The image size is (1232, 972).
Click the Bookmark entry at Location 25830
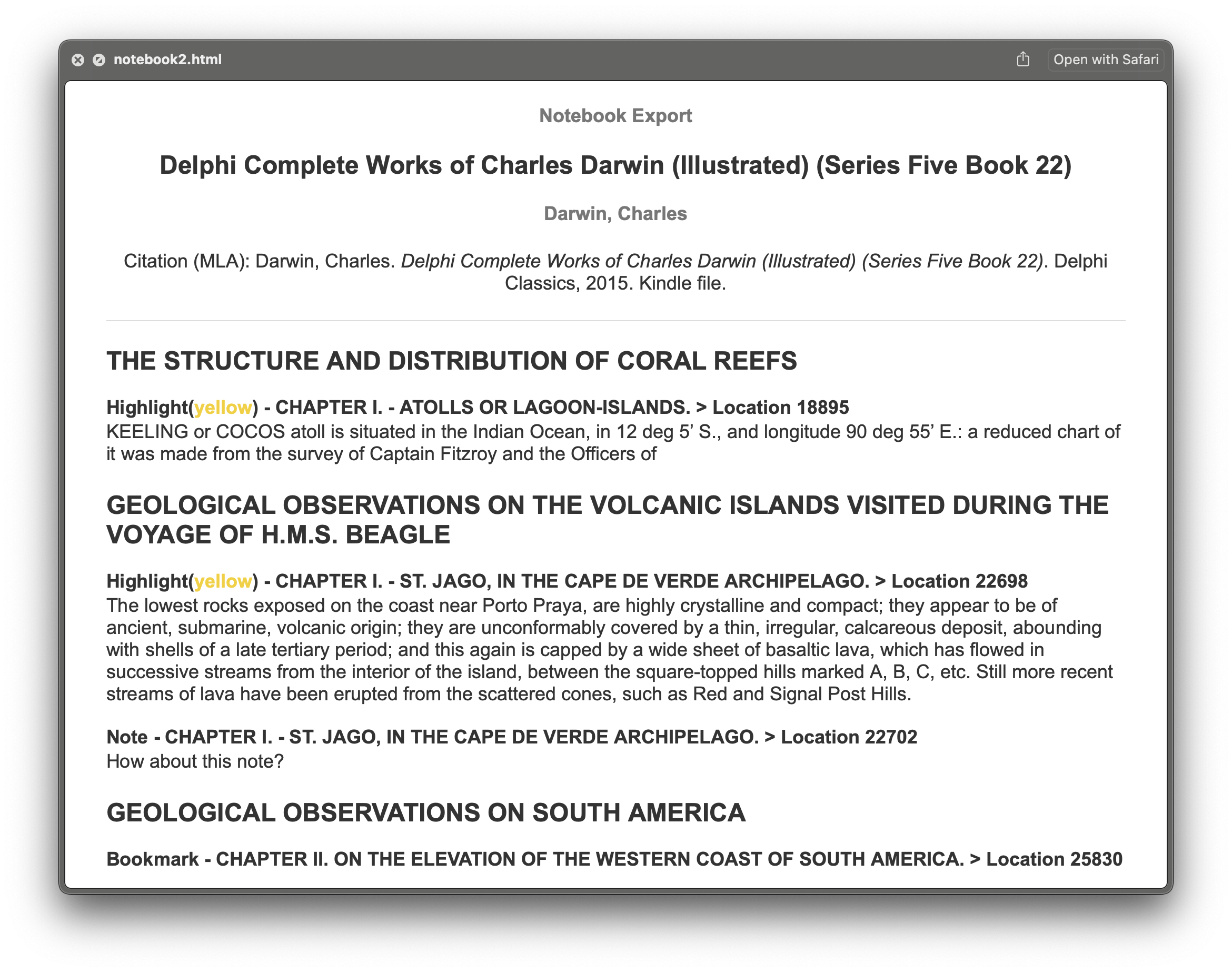pos(614,859)
